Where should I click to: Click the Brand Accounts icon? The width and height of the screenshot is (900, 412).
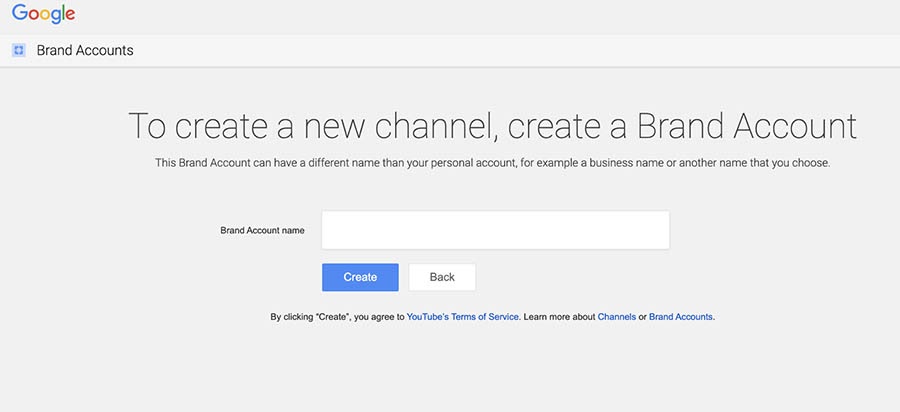coord(18,50)
